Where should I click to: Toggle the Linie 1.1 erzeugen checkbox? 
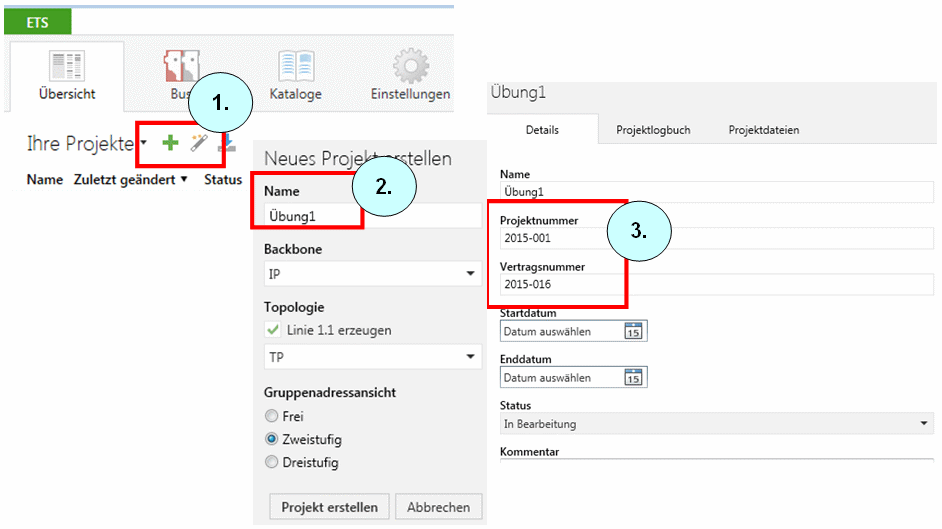pyautogui.click(x=273, y=330)
